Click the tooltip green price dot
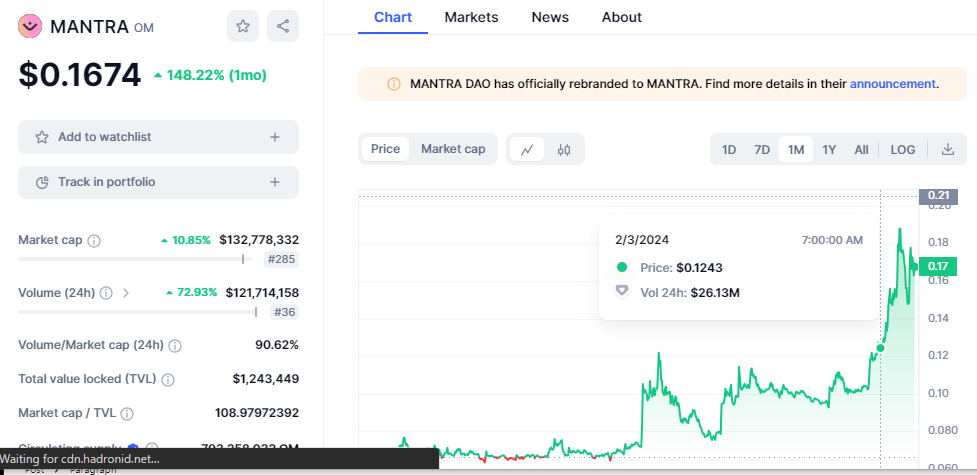 (x=622, y=267)
